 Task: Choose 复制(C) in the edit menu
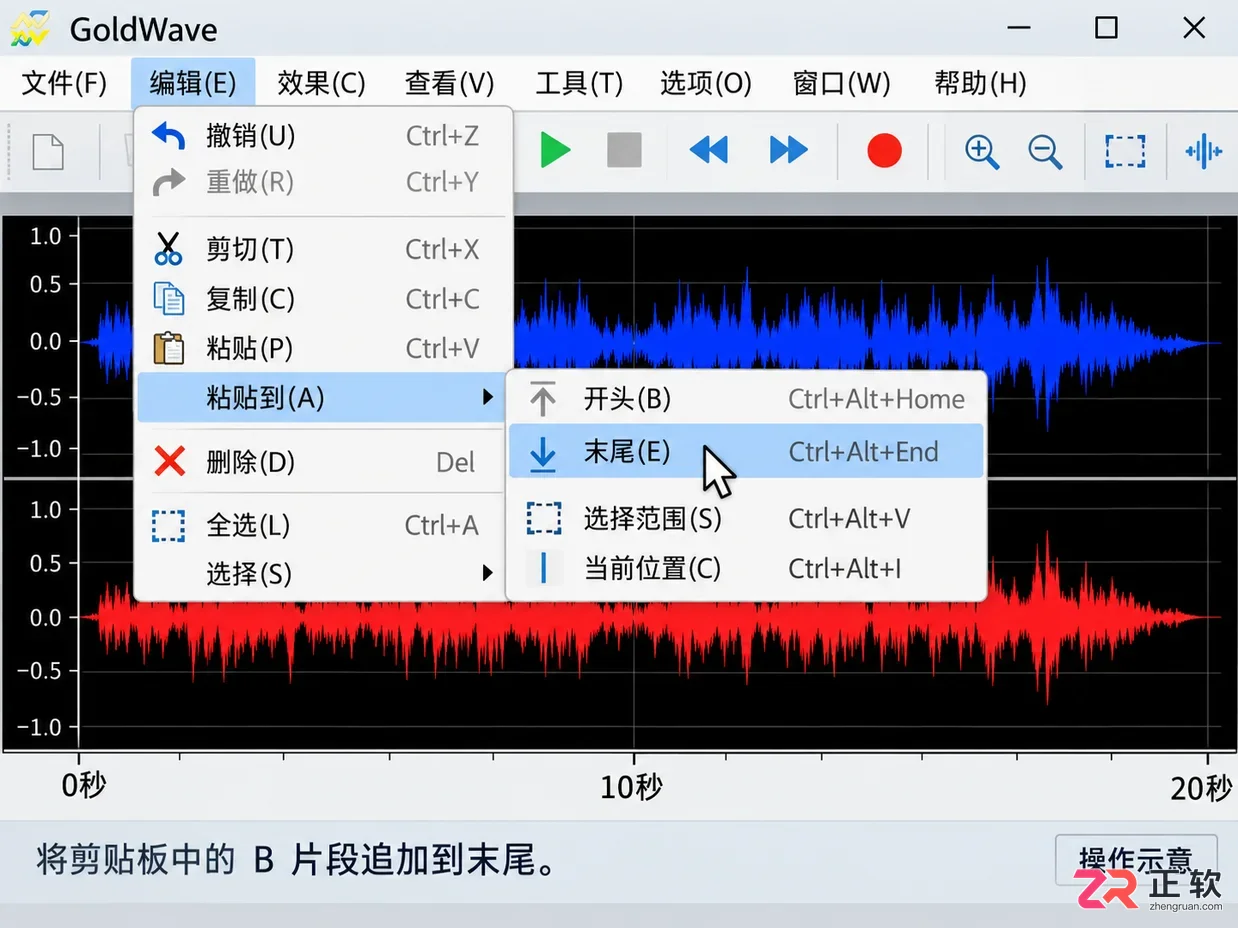pos(323,299)
